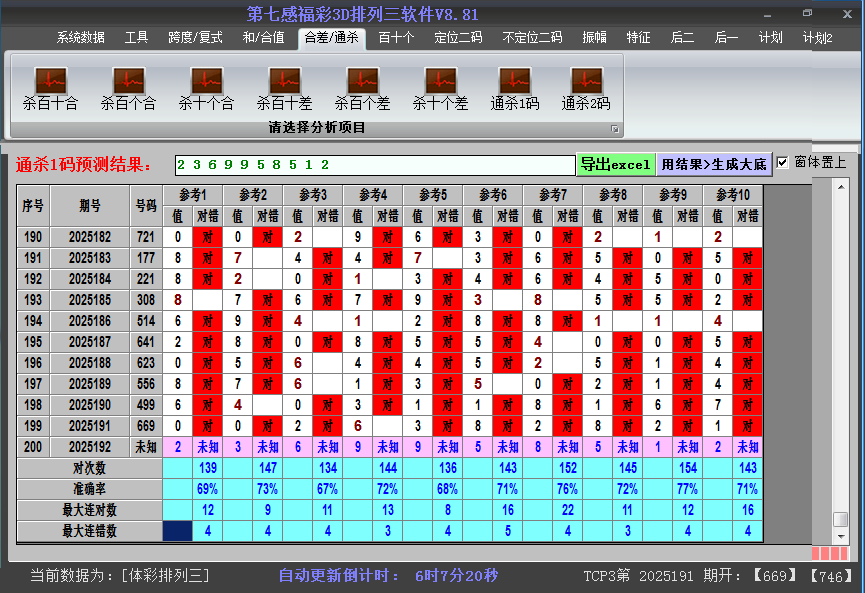
Task: Open the 定位二码 tab
Action: click(458, 38)
